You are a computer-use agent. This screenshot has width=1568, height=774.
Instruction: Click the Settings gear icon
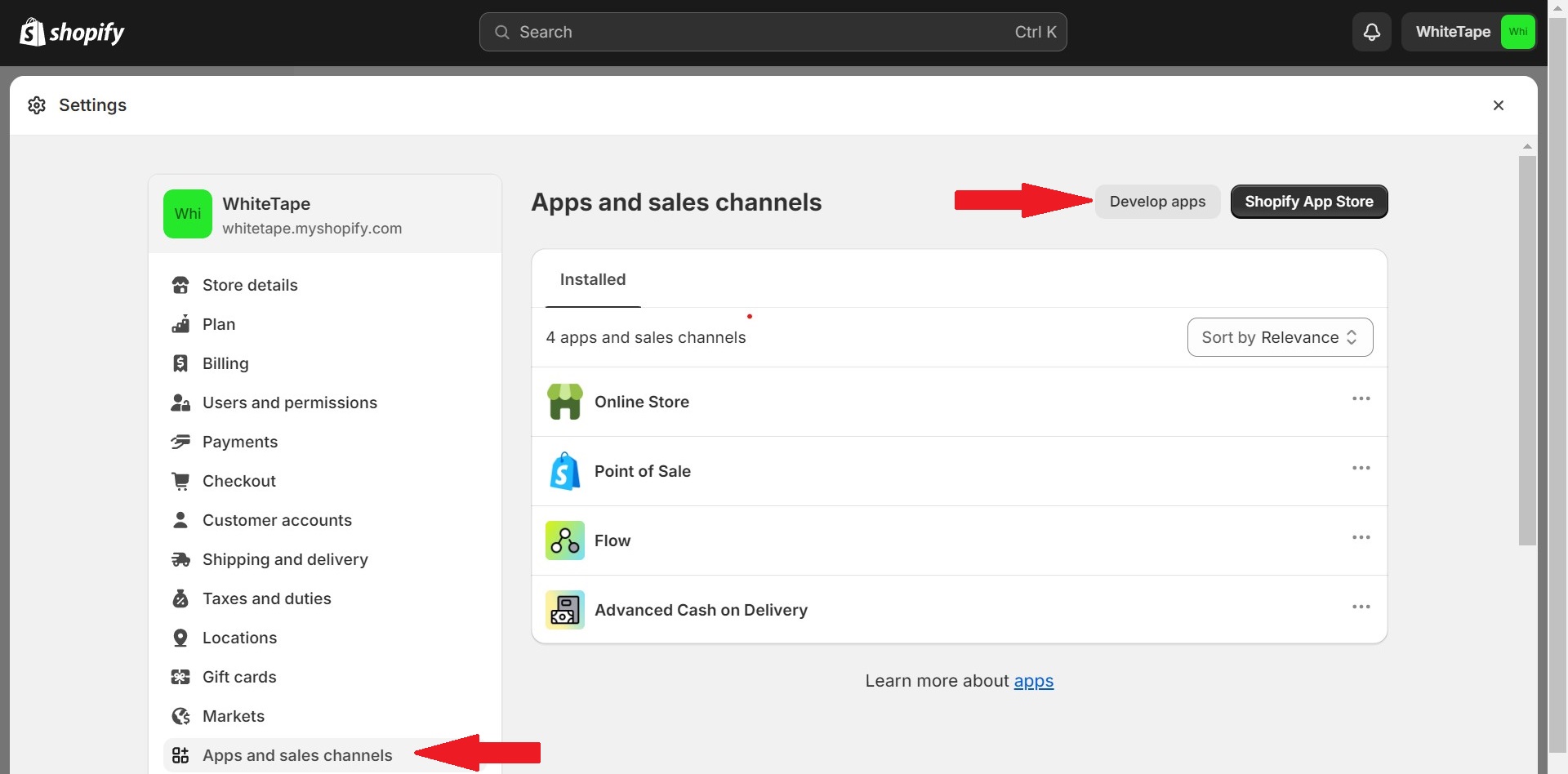[x=37, y=105]
